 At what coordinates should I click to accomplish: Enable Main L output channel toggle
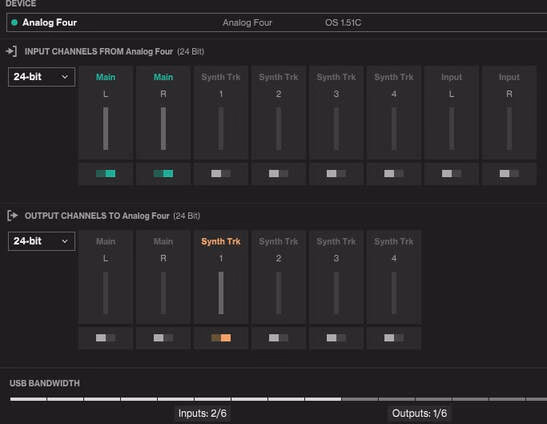[x=106, y=338]
